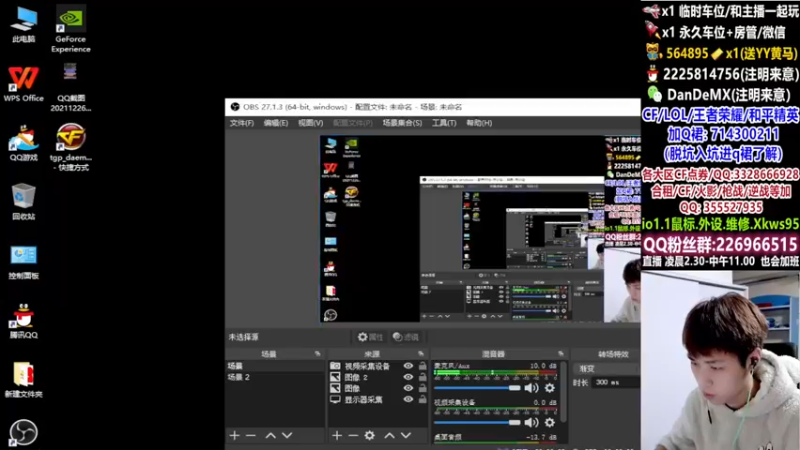Open the 视图(V) menu

pyautogui.click(x=310, y=123)
